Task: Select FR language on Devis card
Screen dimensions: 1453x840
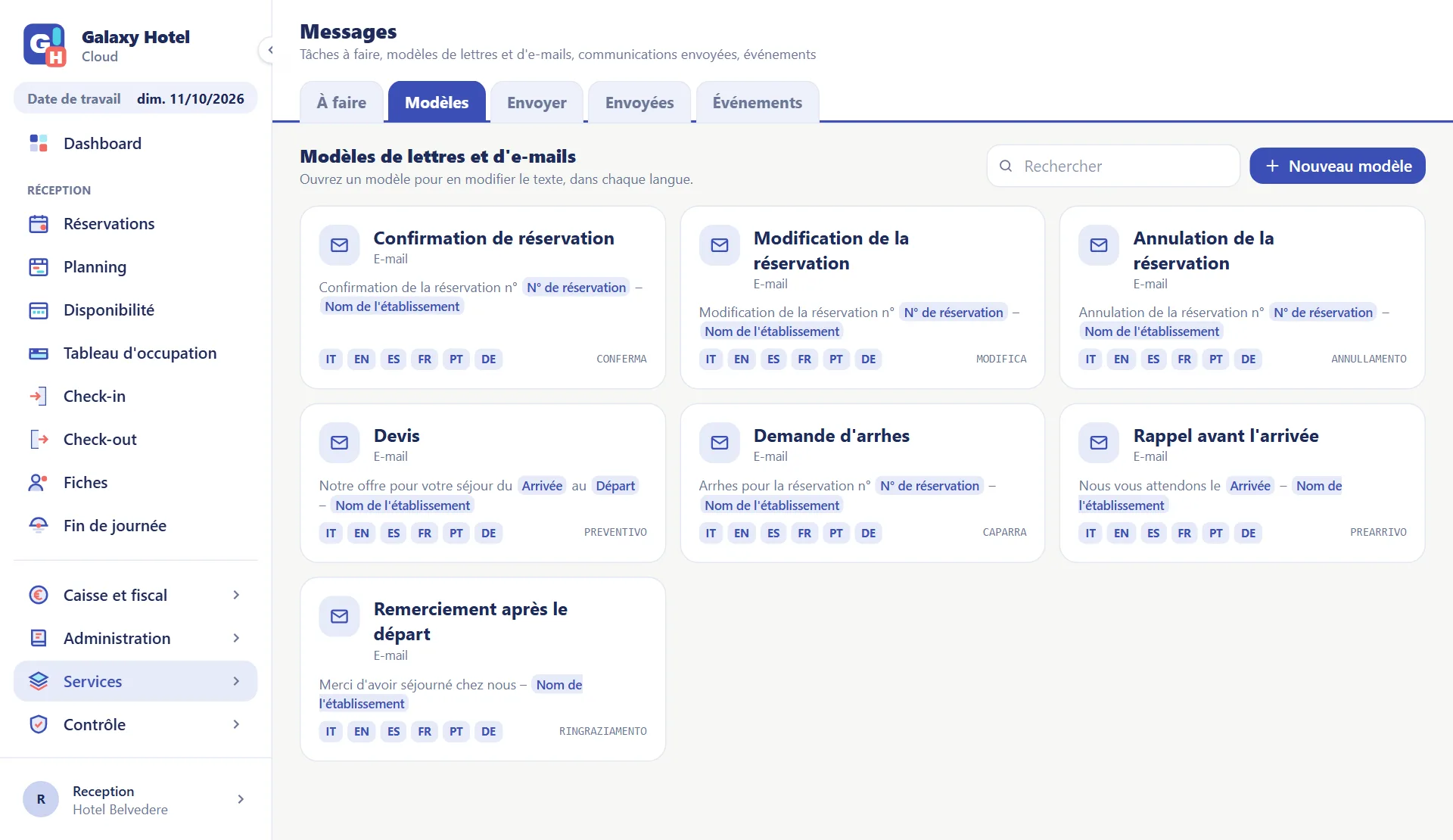Action: (x=425, y=533)
